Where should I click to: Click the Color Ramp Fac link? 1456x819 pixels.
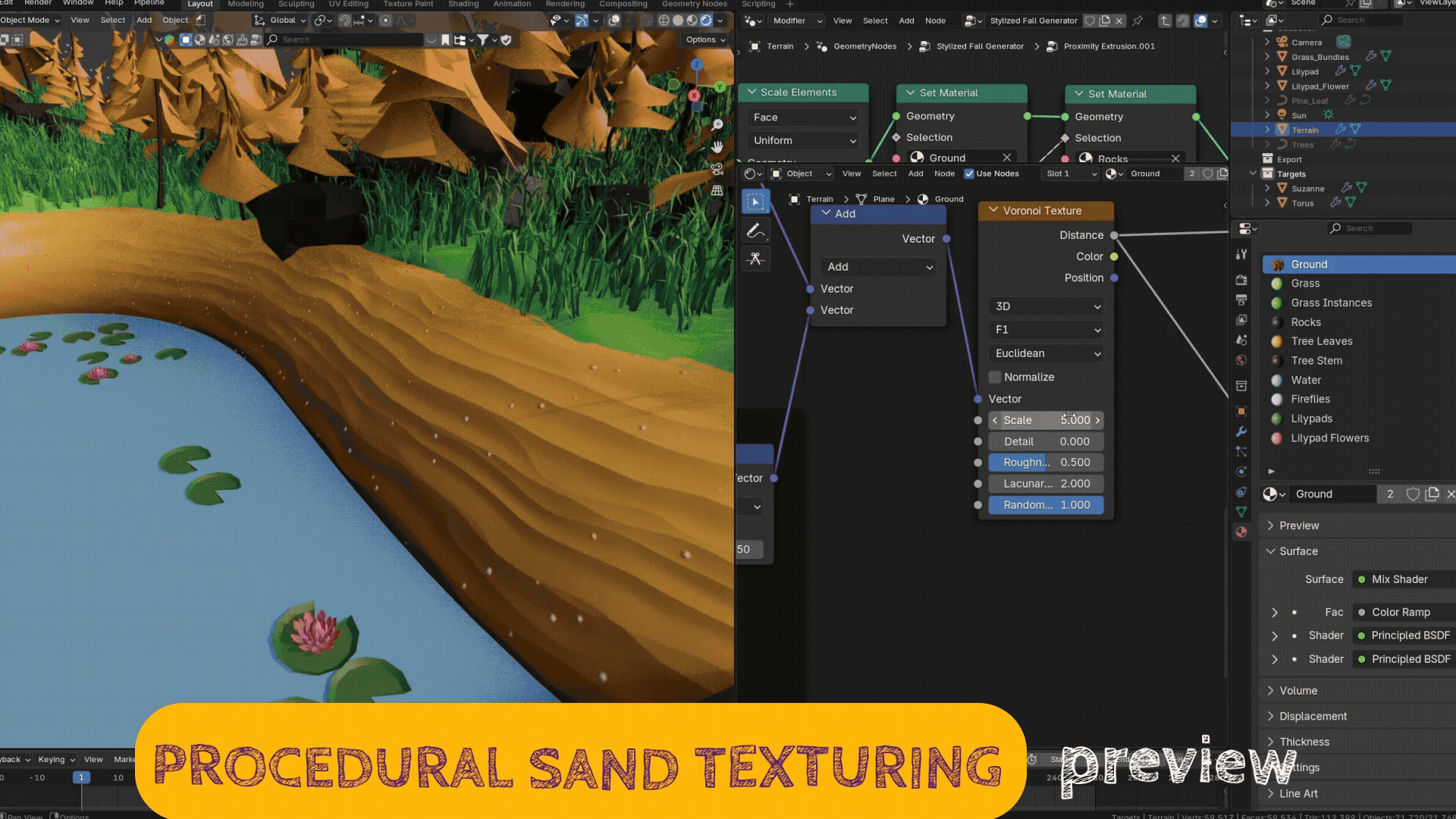coord(1401,613)
